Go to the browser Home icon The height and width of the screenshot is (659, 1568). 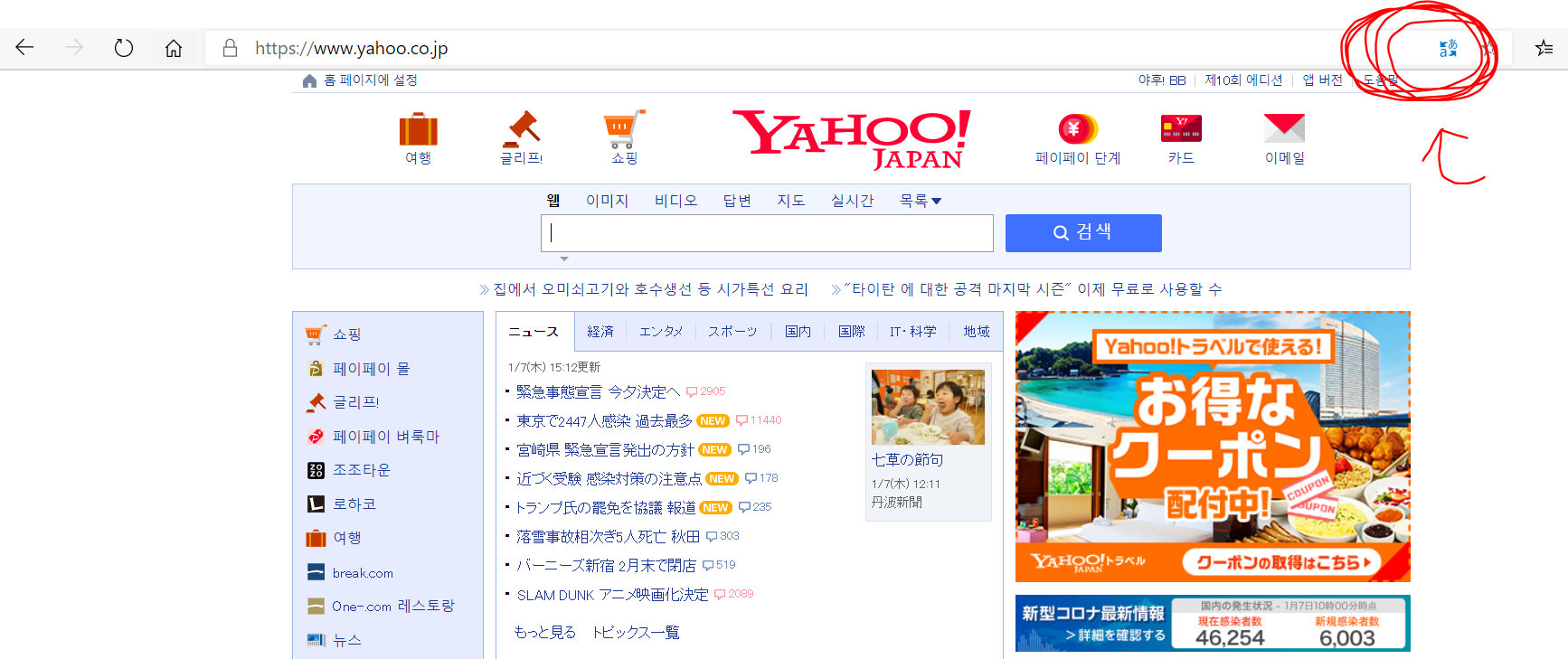pos(174,48)
